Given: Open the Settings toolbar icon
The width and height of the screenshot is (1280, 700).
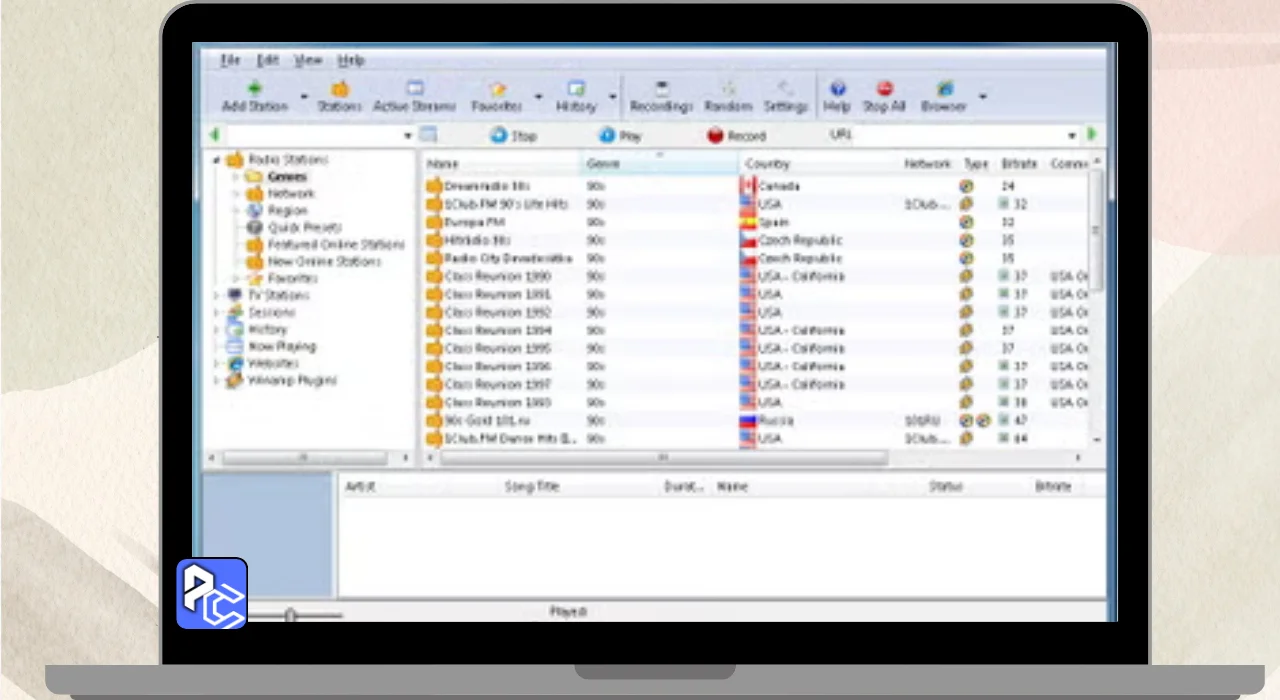Looking at the screenshot, I should click(x=786, y=89).
